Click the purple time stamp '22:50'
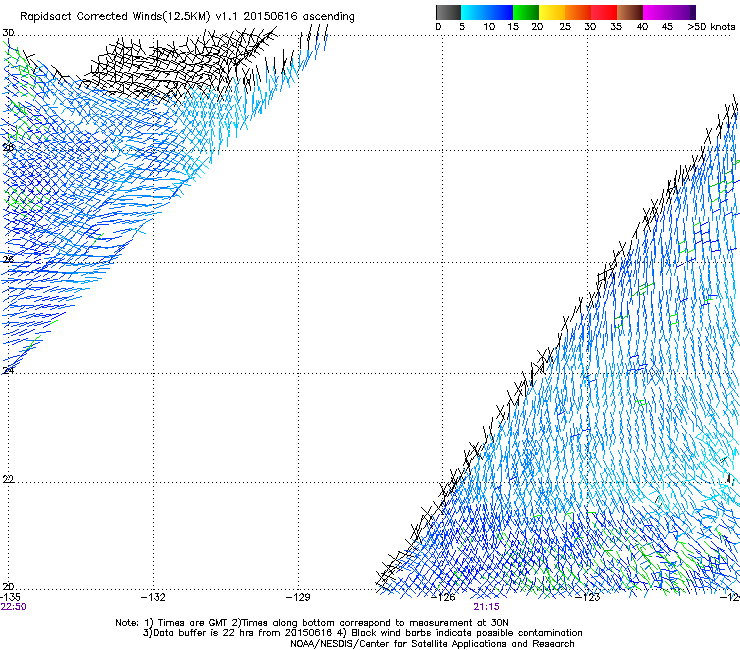 pos(13,607)
